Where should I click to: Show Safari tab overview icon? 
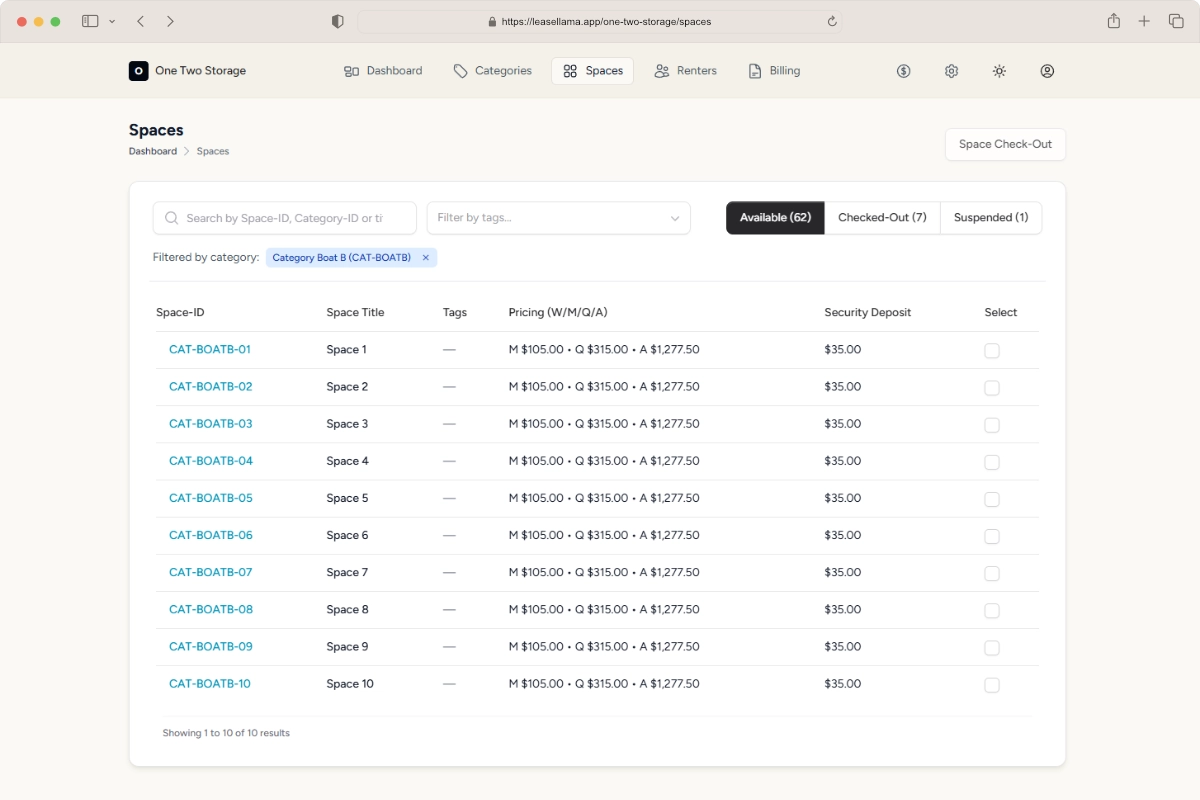click(1176, 21)
